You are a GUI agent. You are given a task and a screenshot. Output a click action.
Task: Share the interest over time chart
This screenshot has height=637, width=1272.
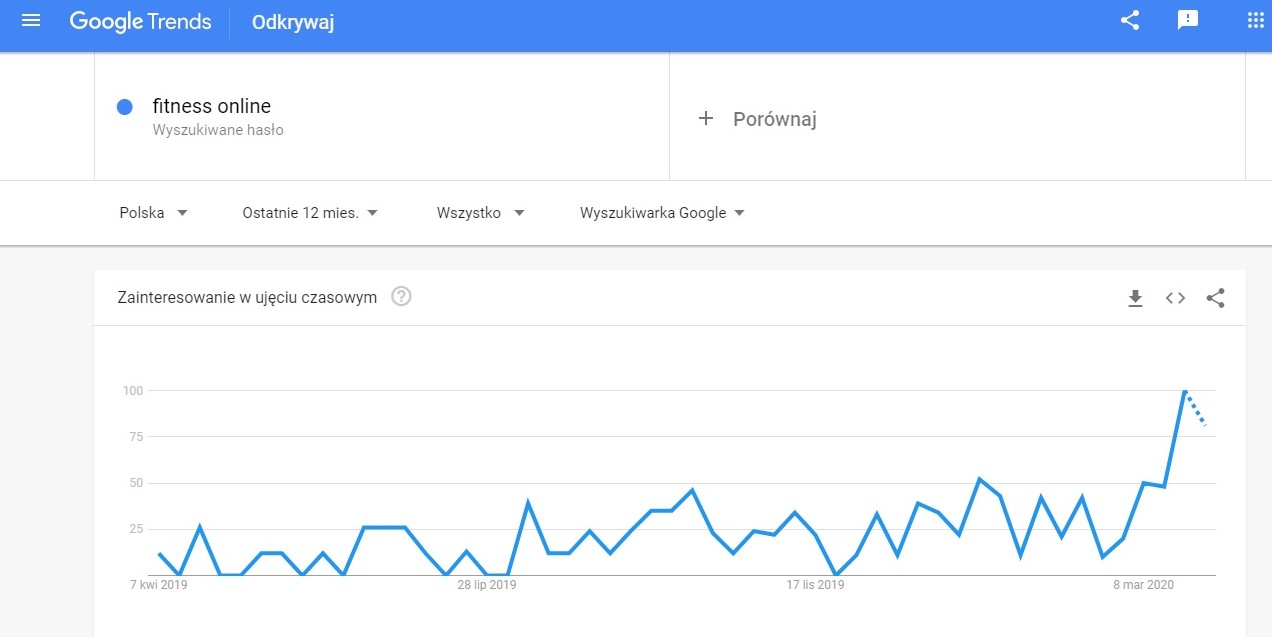(1215, 298)
